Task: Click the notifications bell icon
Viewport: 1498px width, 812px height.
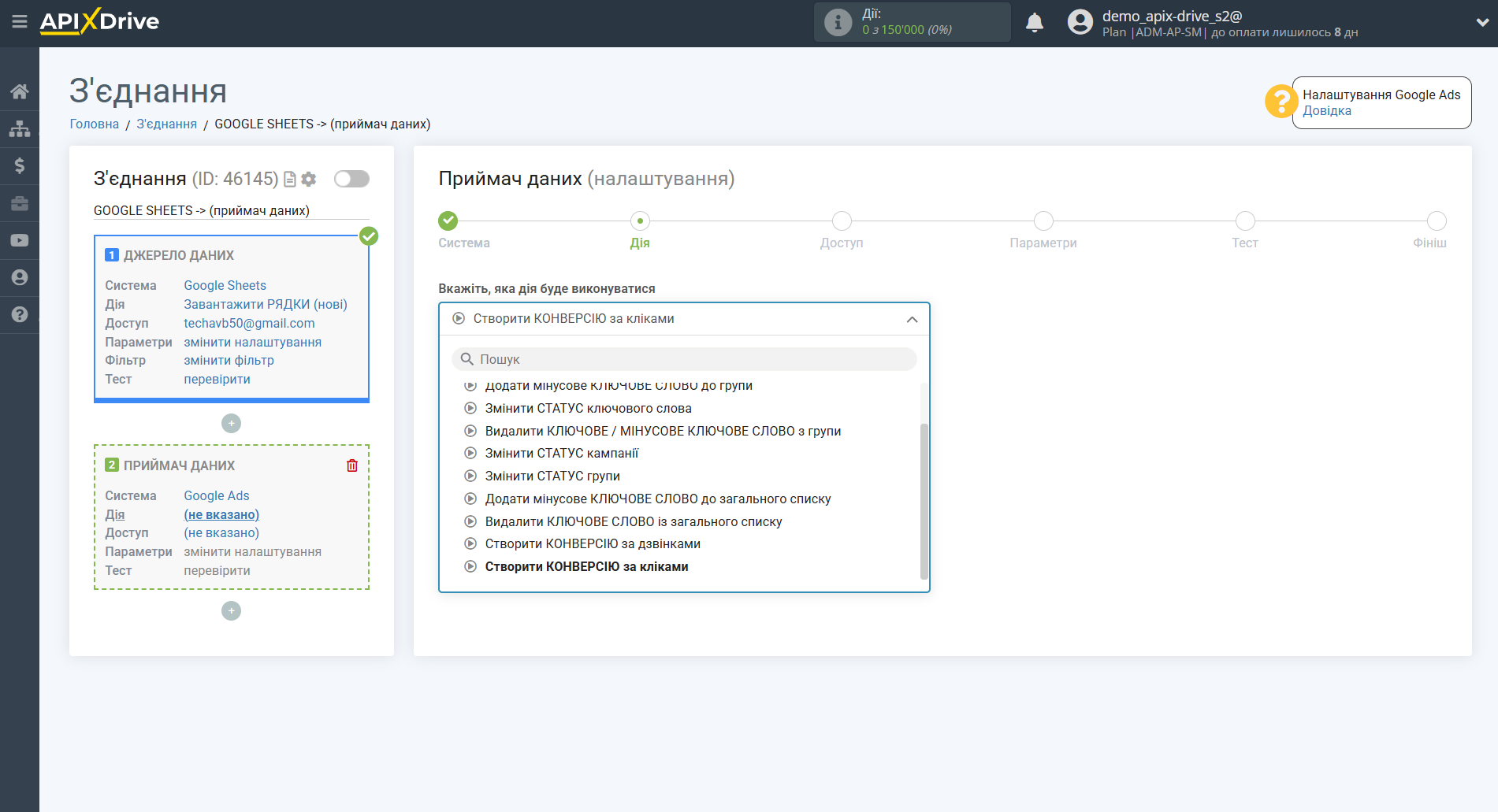Action: tap(1034, 23)
